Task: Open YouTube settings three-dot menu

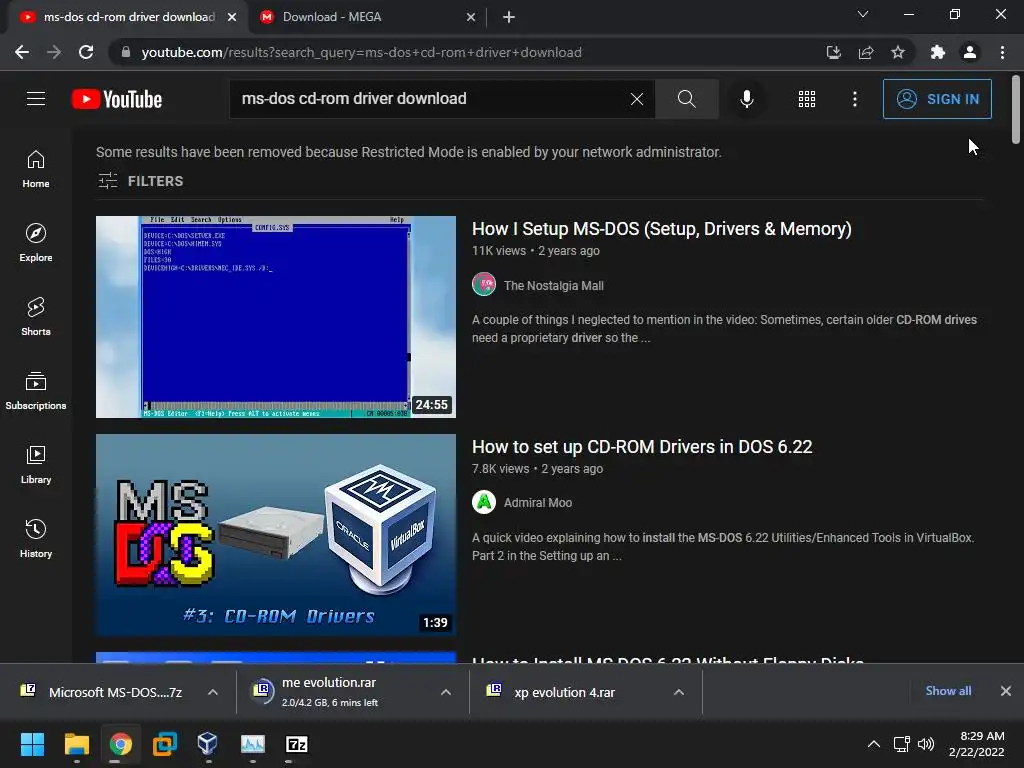Action: [x=855, y=99]
